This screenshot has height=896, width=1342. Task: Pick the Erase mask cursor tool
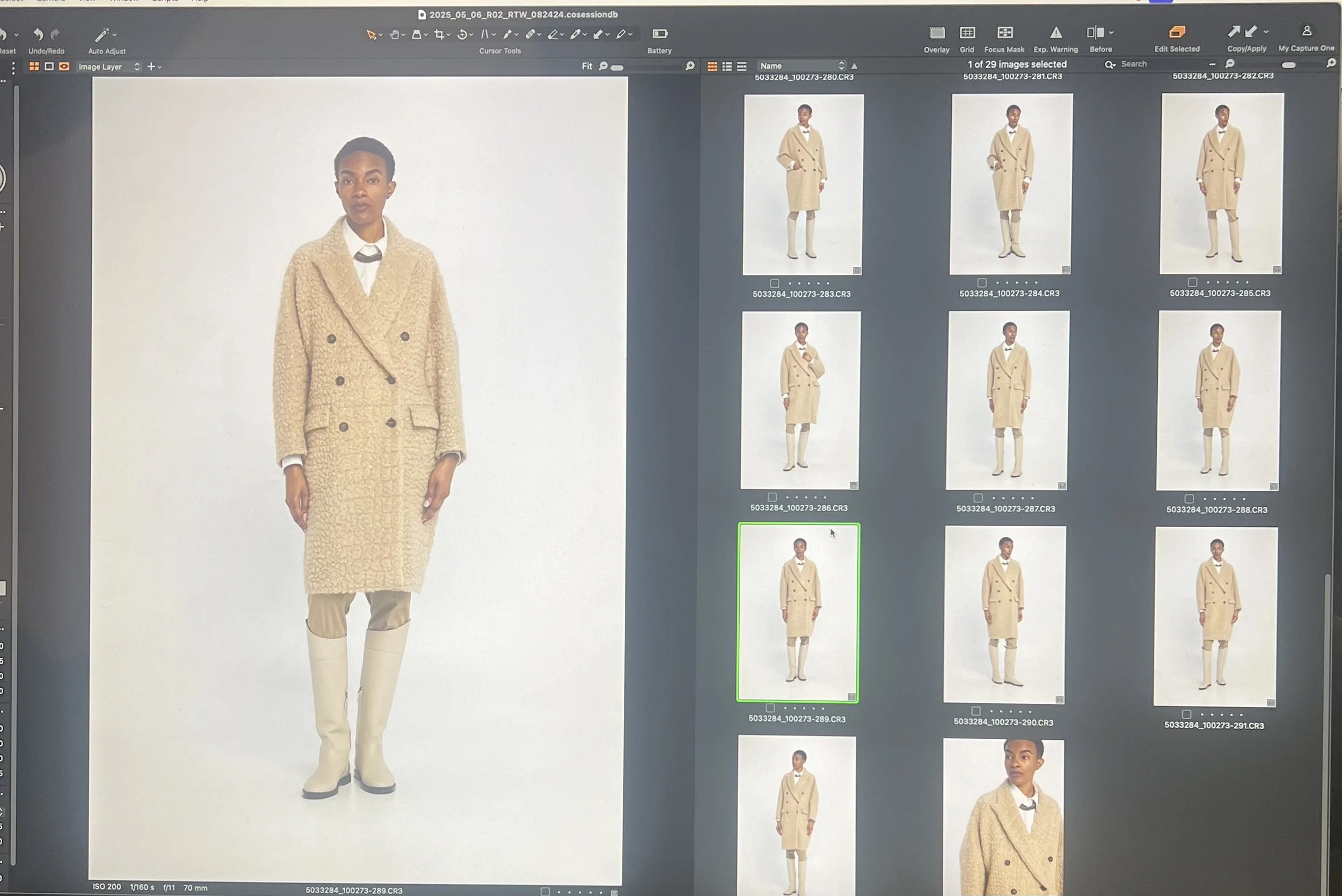click(552, 35)
